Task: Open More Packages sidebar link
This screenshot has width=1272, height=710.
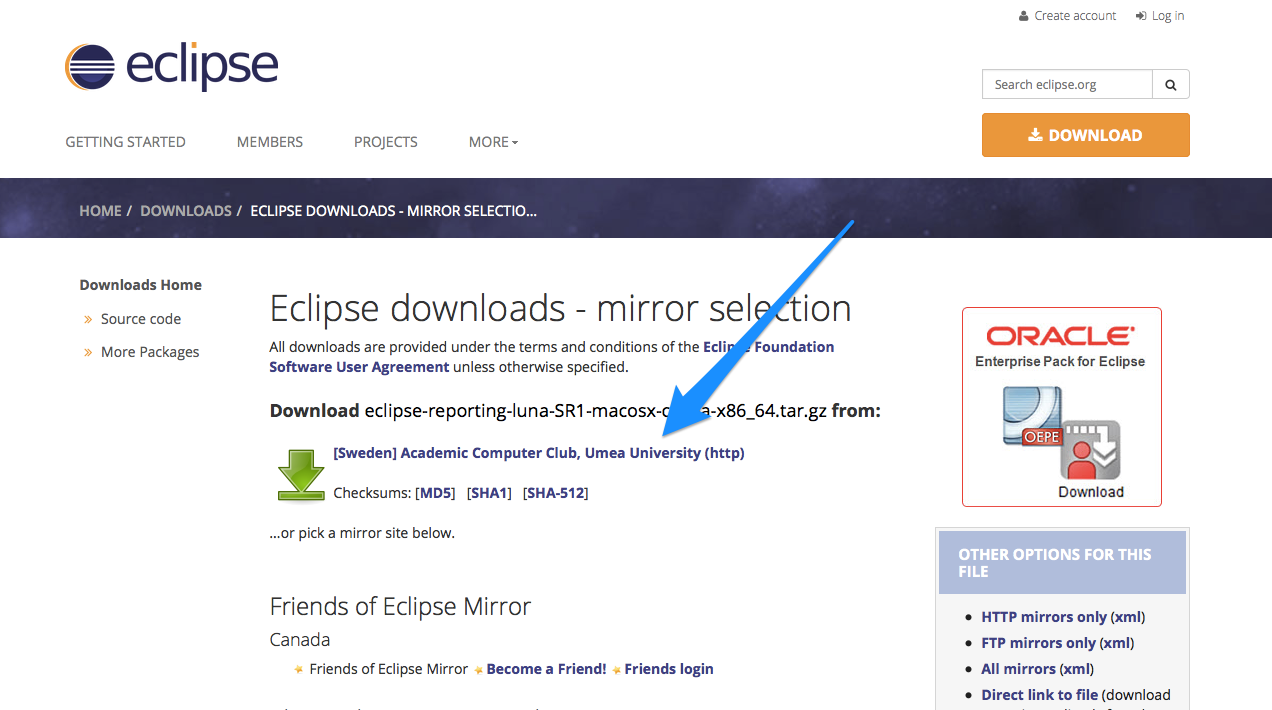Action: pos(150,352)
